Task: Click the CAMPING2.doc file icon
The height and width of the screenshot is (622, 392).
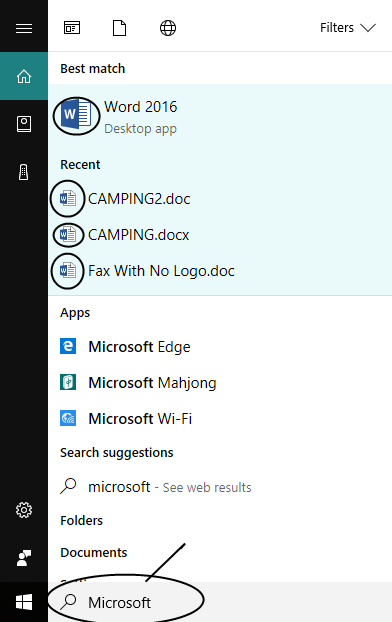Action: tap(68, 198)
